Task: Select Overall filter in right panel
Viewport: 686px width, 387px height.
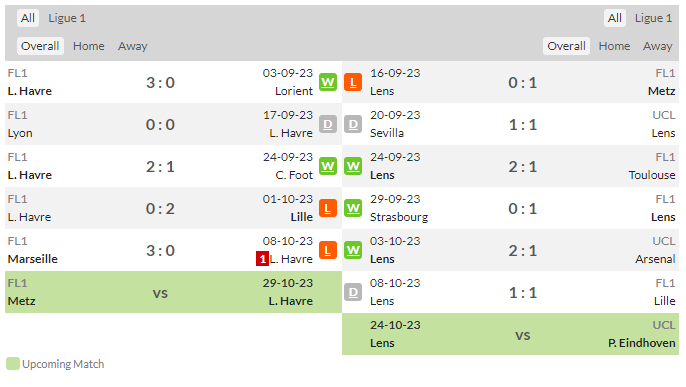Action: pyautogui.click(x=566, y=46)
